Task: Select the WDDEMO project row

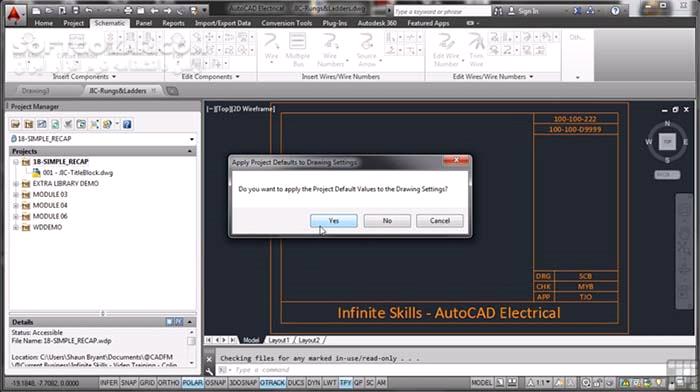Action: pos(47,227)
